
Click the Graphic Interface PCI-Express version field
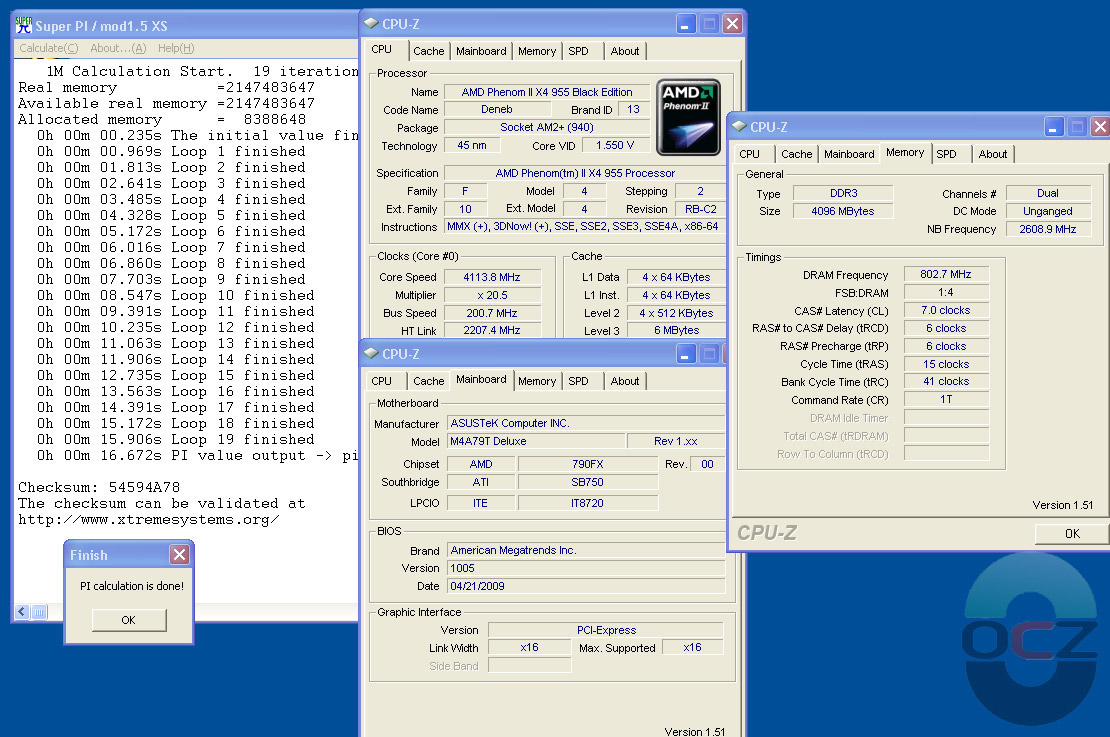[x=606, y=630]
